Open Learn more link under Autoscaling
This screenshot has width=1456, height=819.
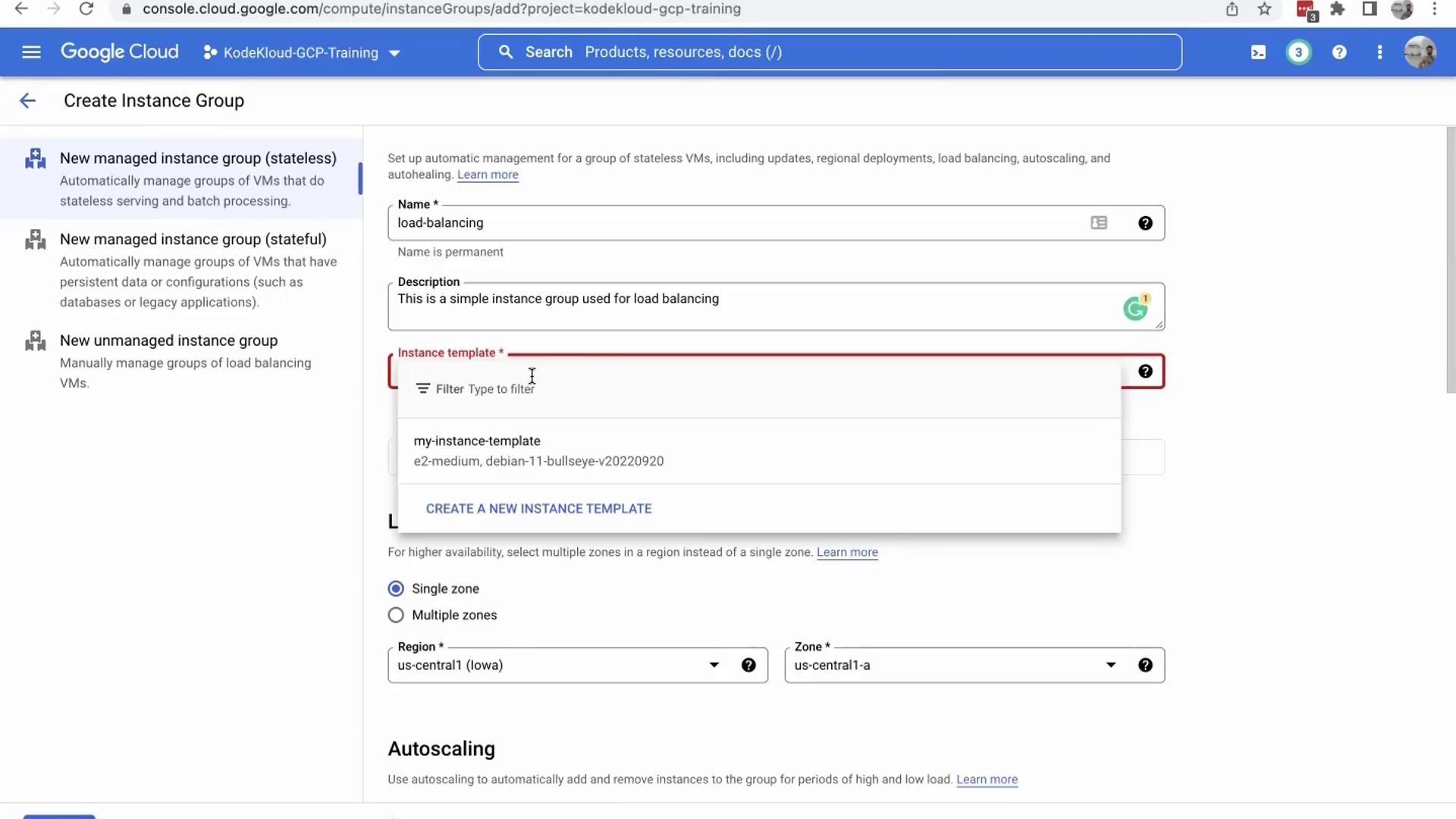tap(987, 780)
